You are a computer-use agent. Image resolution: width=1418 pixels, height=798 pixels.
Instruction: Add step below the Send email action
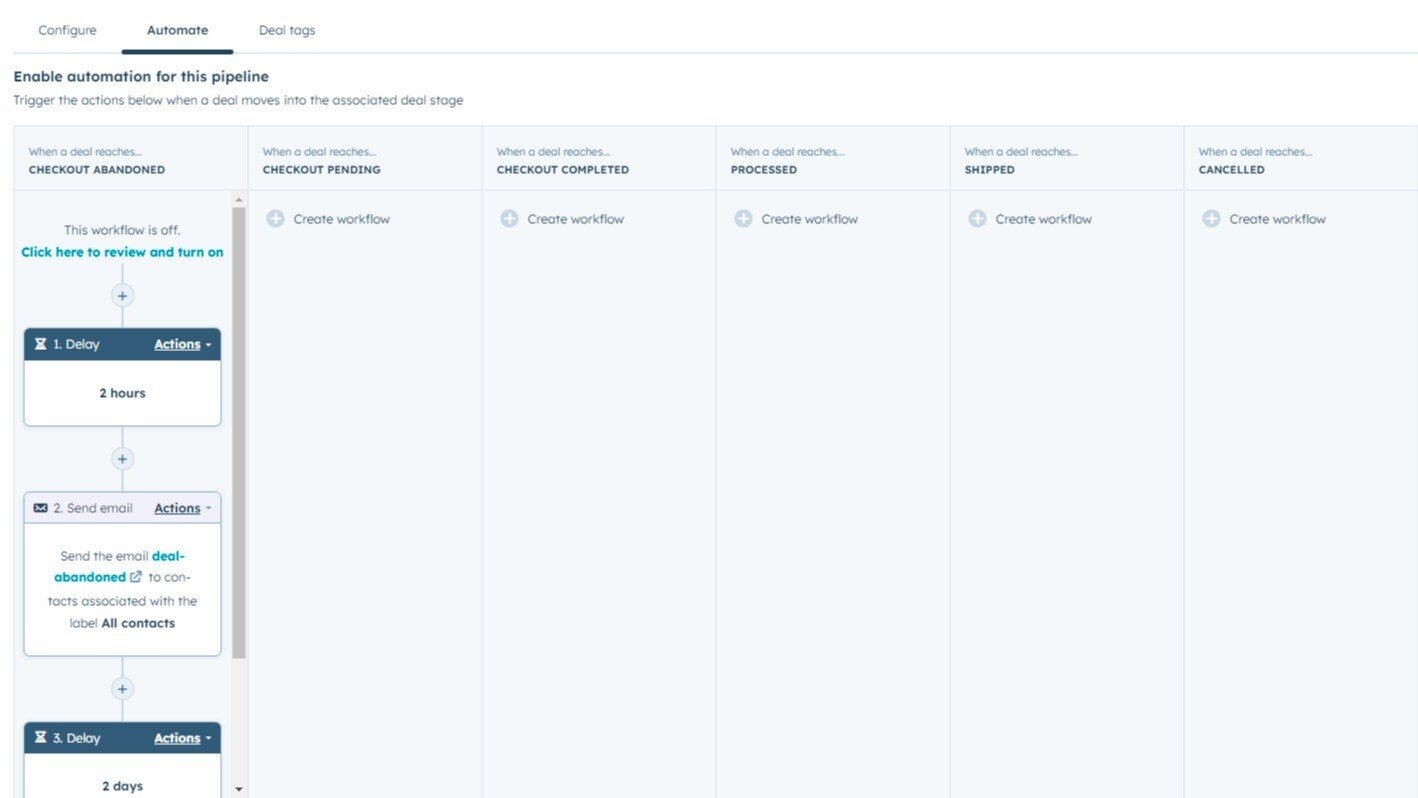point(122,689)
